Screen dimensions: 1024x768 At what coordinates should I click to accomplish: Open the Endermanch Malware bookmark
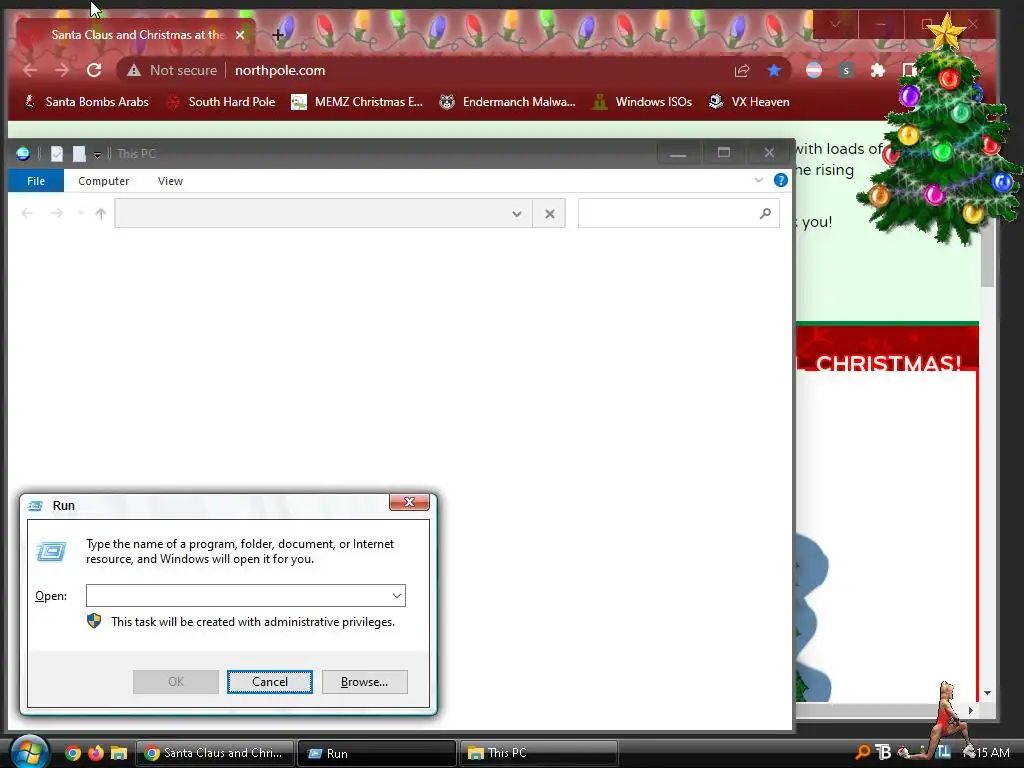(507, 102)
